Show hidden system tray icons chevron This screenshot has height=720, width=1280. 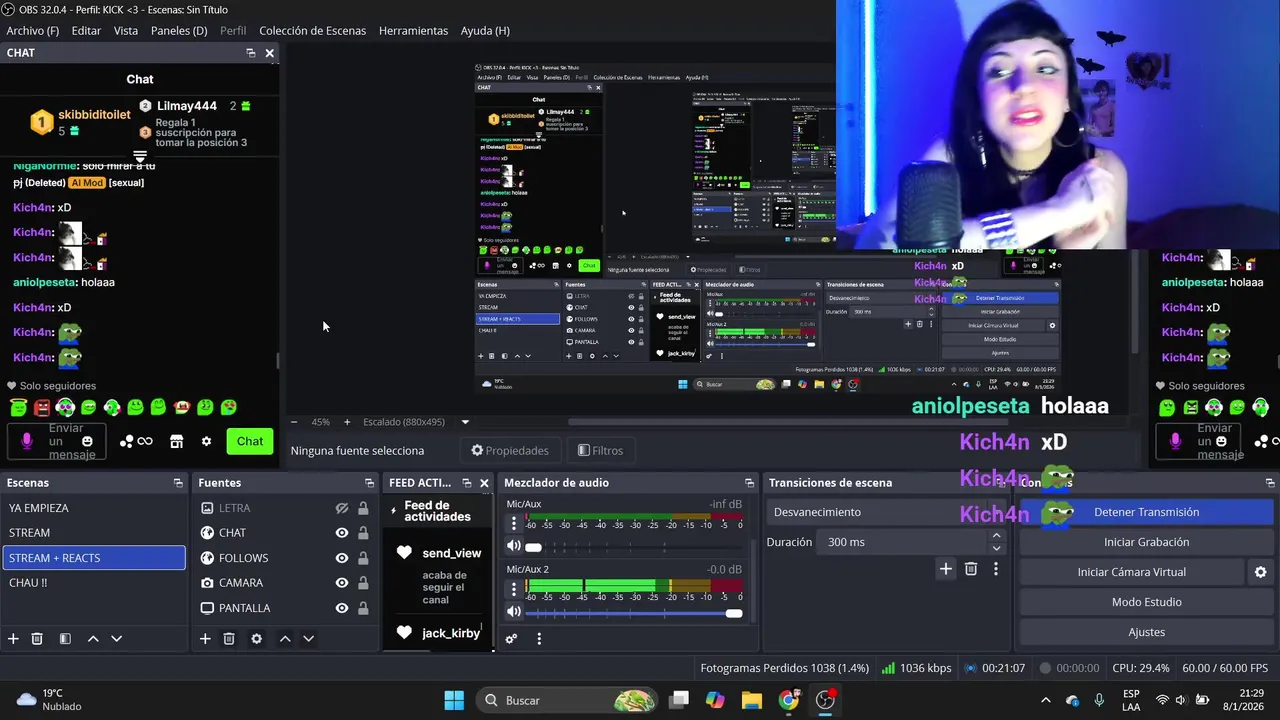click(x=1046, y=700)
